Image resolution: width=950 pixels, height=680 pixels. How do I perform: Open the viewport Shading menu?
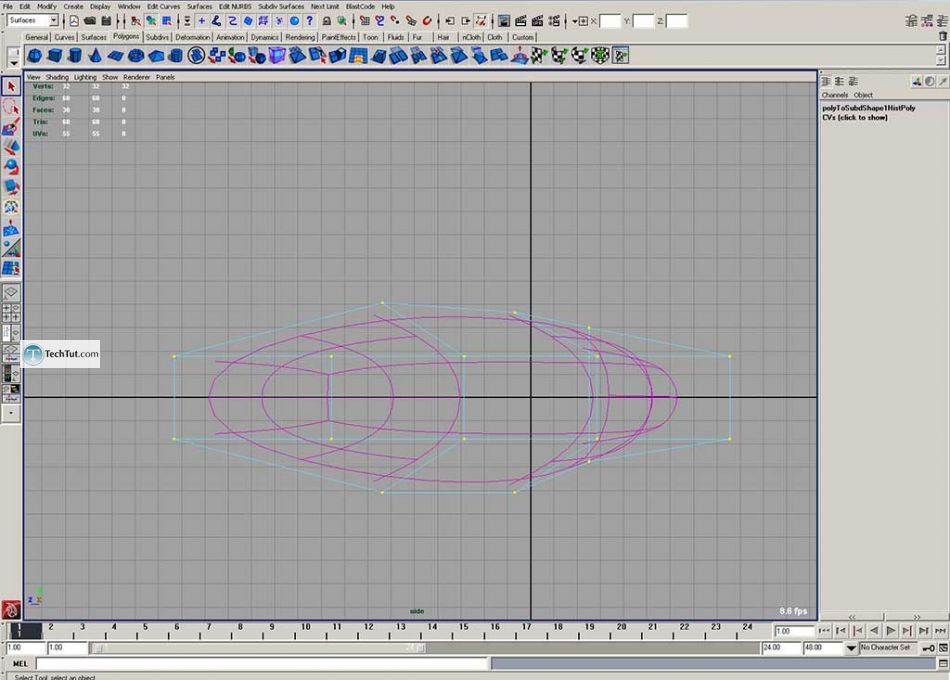[57, 77]
